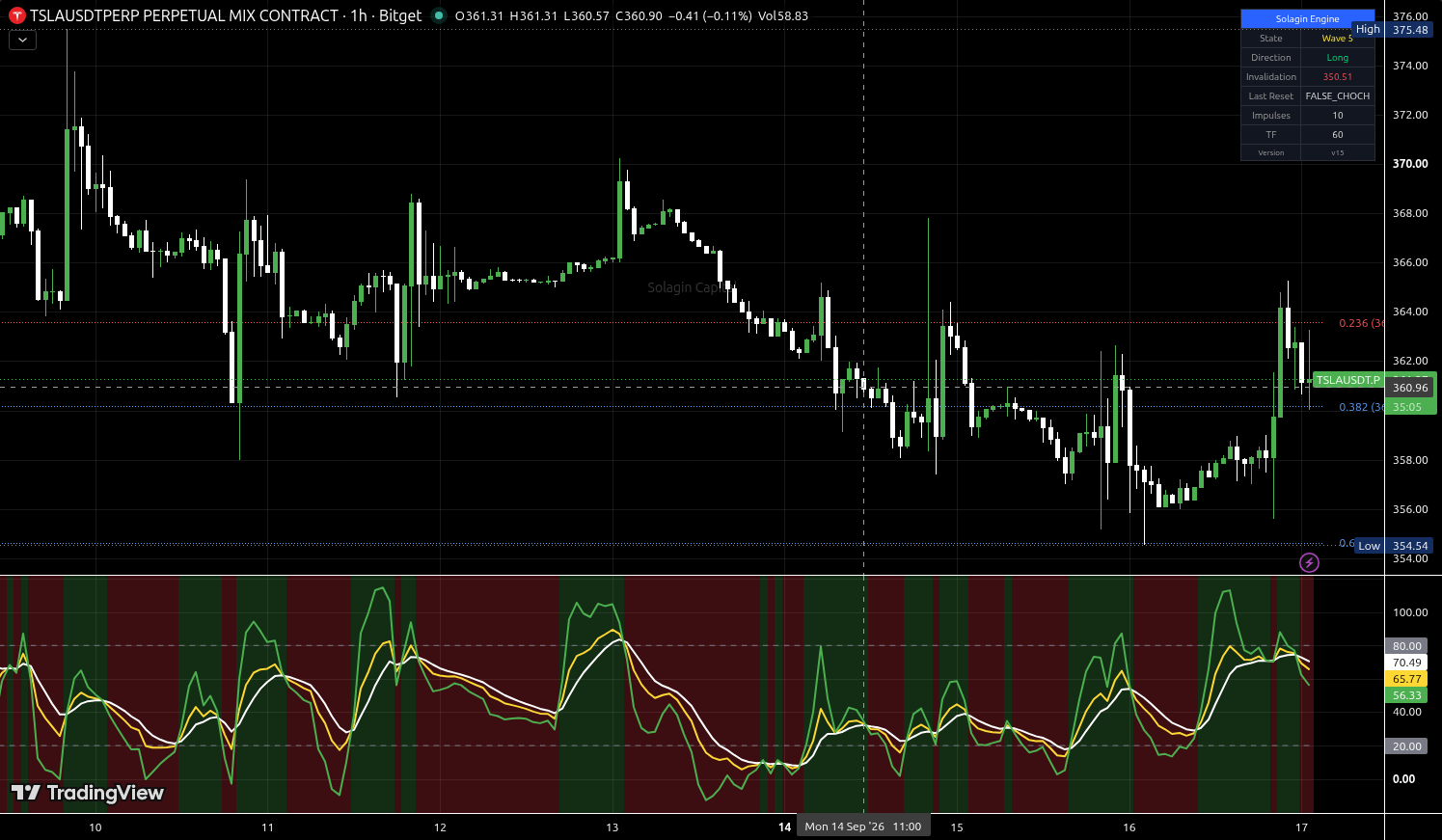
Task: Click the green market status dot
Action: tap(439, 15)
